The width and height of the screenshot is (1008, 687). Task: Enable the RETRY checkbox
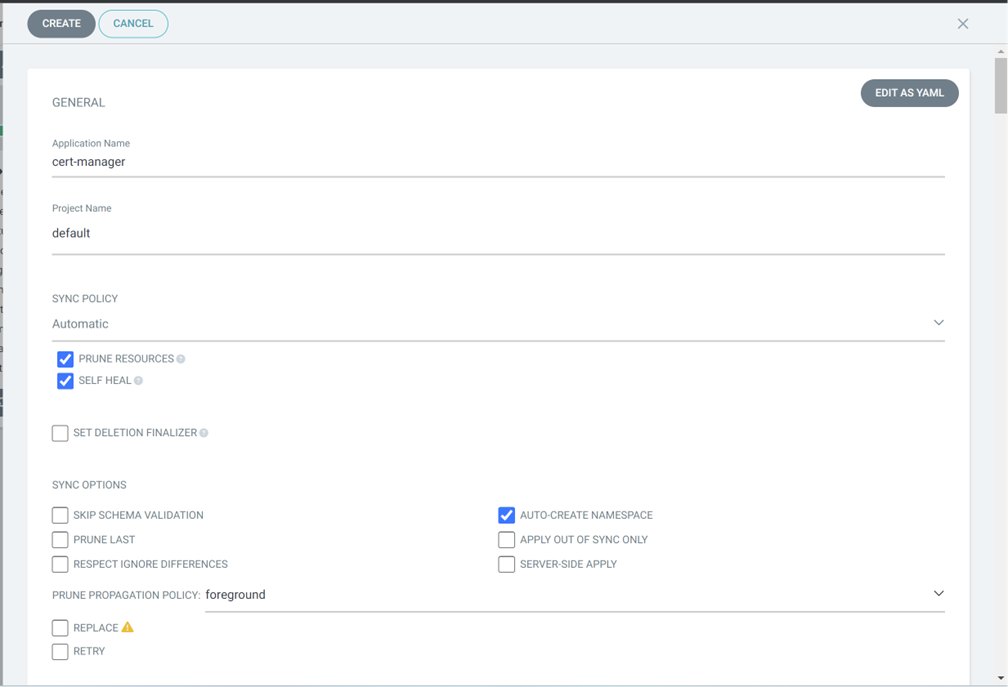click(x=60, y=652)
